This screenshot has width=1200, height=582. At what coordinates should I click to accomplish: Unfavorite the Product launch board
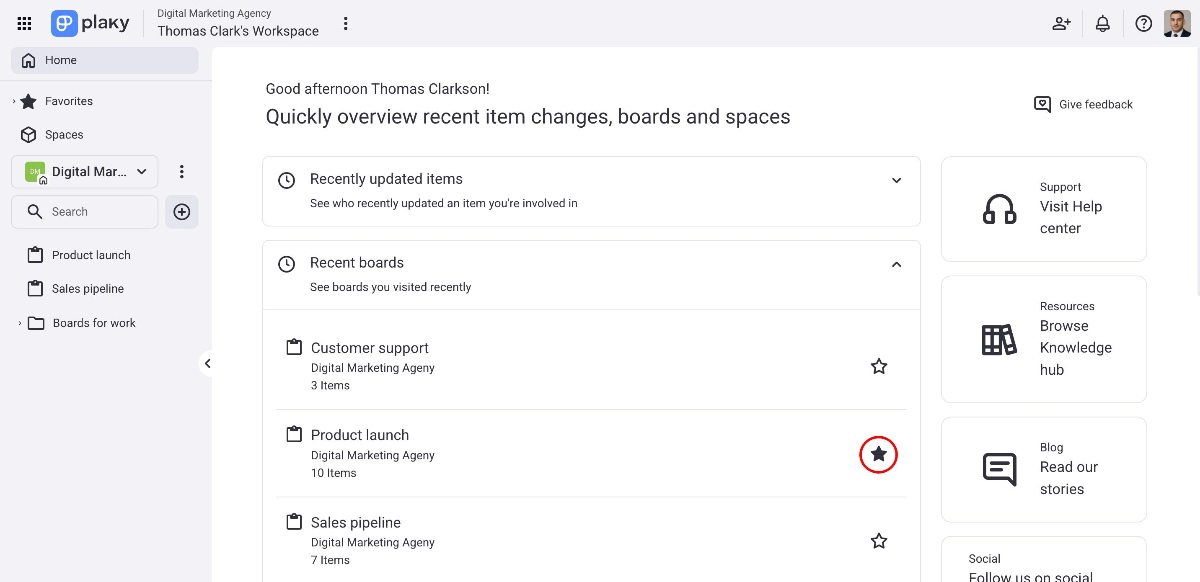pos(878,454)
